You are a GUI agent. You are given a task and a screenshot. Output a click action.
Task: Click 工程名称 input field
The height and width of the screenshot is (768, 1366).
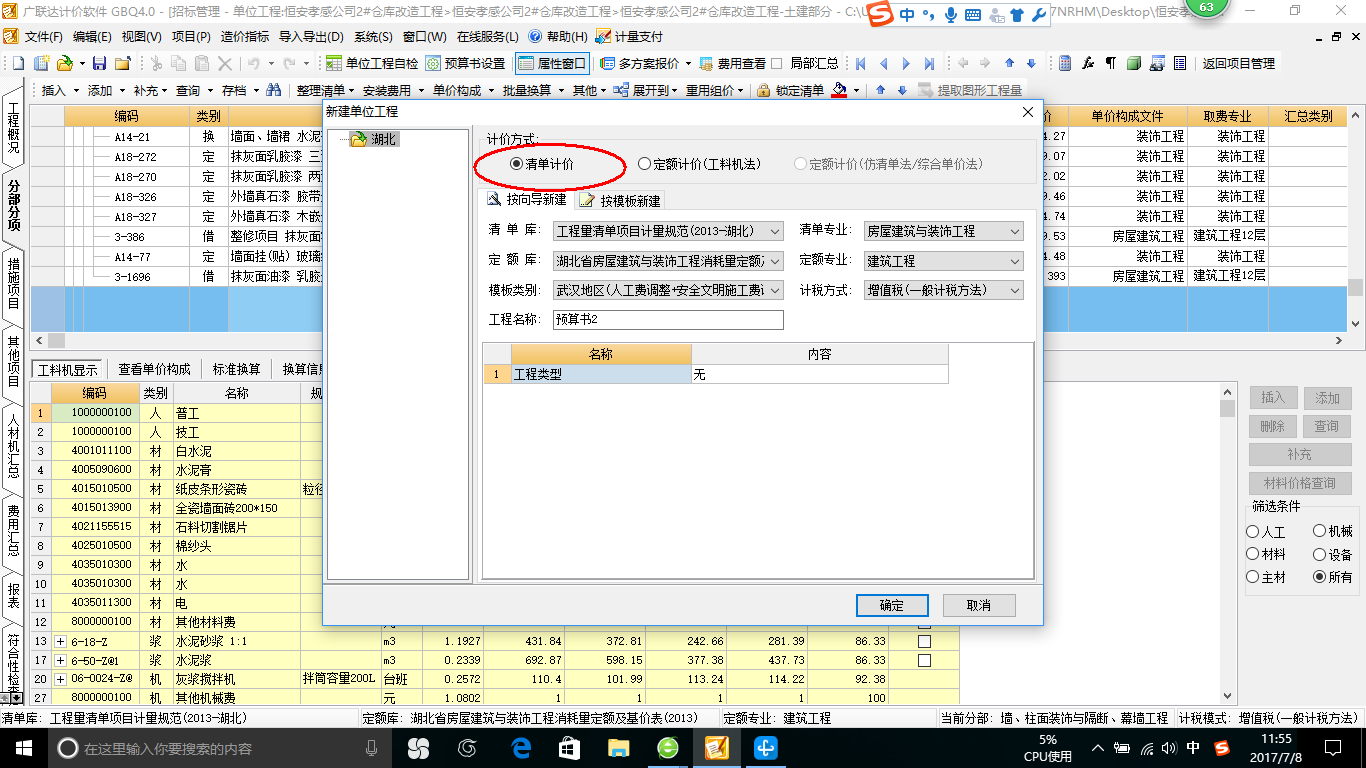click(668, 320)
